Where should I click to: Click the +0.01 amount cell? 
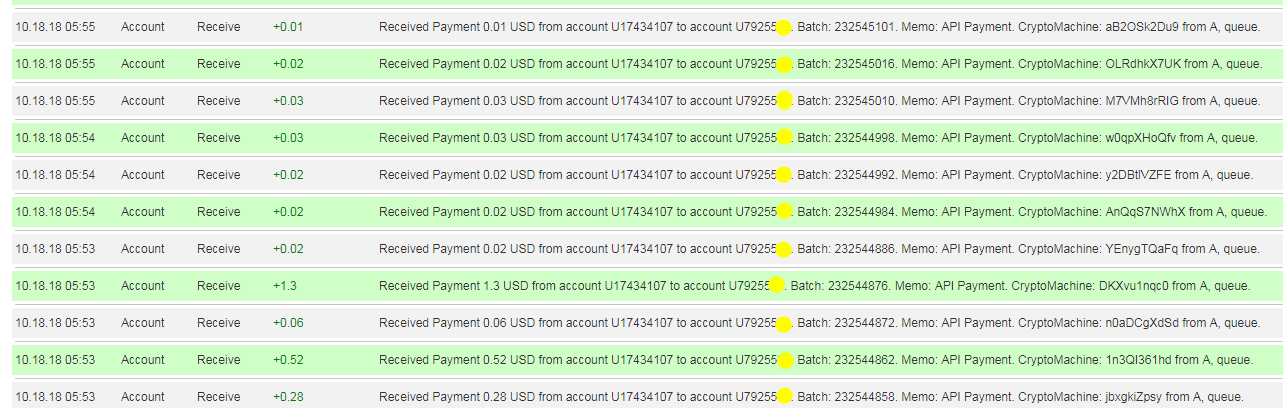(x=287, y=27)
